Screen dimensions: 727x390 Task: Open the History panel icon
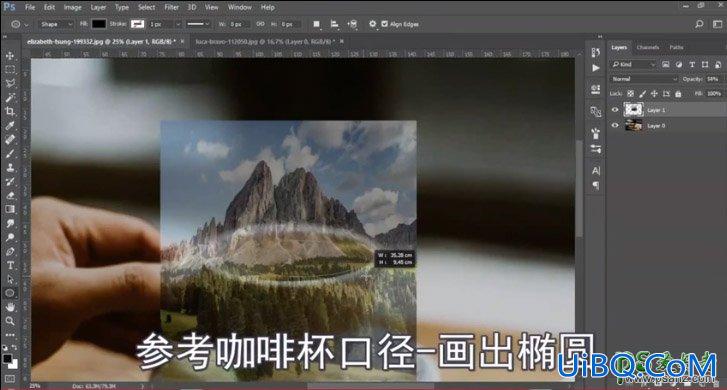pos(596,52)
